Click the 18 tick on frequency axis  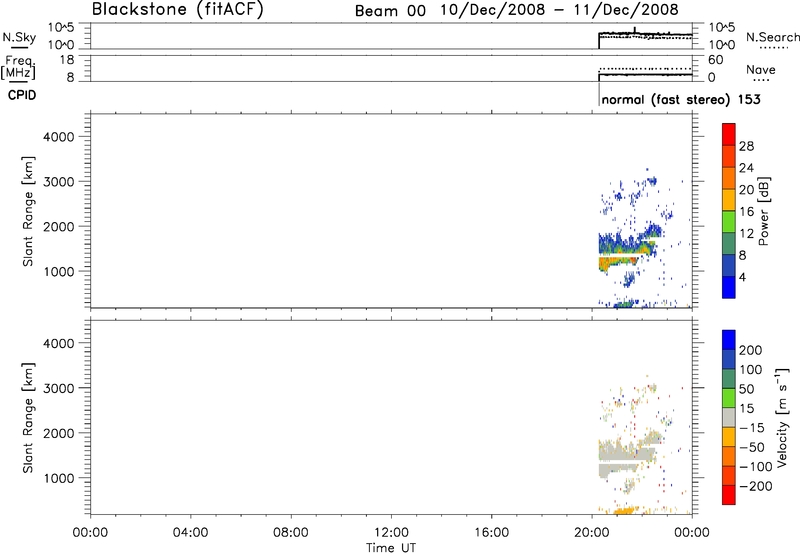pyautogui.click(x=67, y=60)
